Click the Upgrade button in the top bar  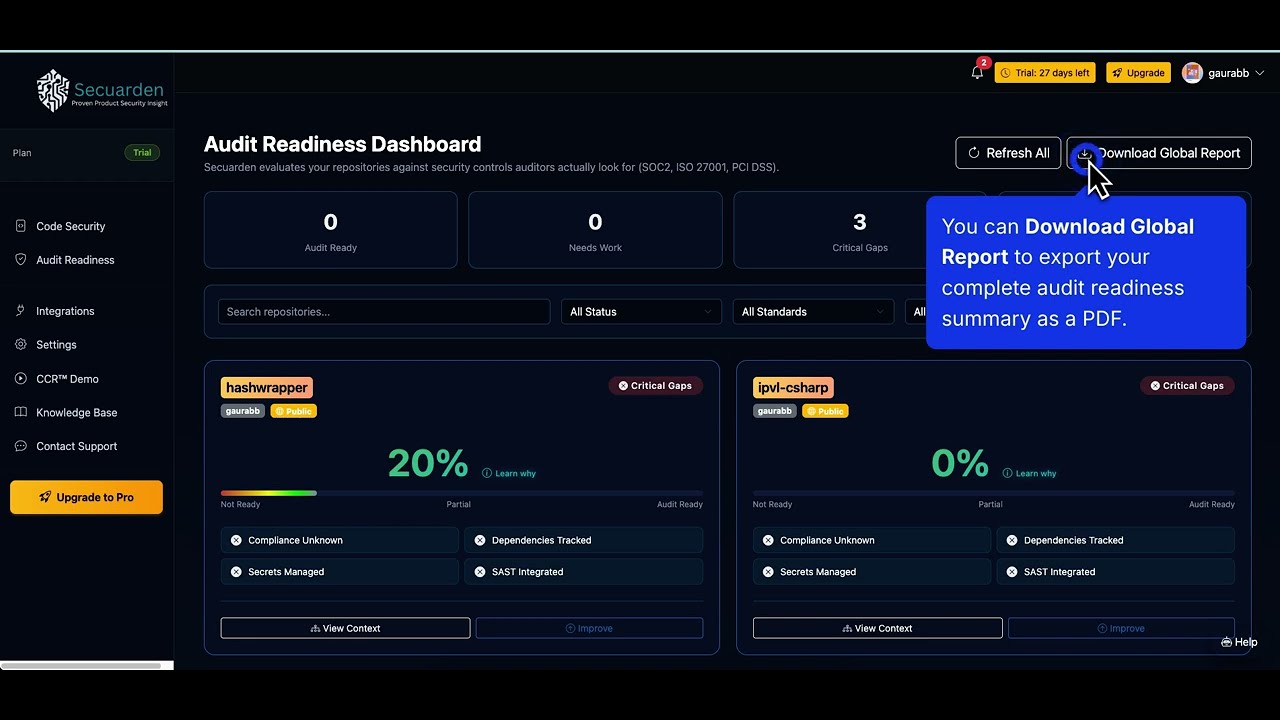1138,73
